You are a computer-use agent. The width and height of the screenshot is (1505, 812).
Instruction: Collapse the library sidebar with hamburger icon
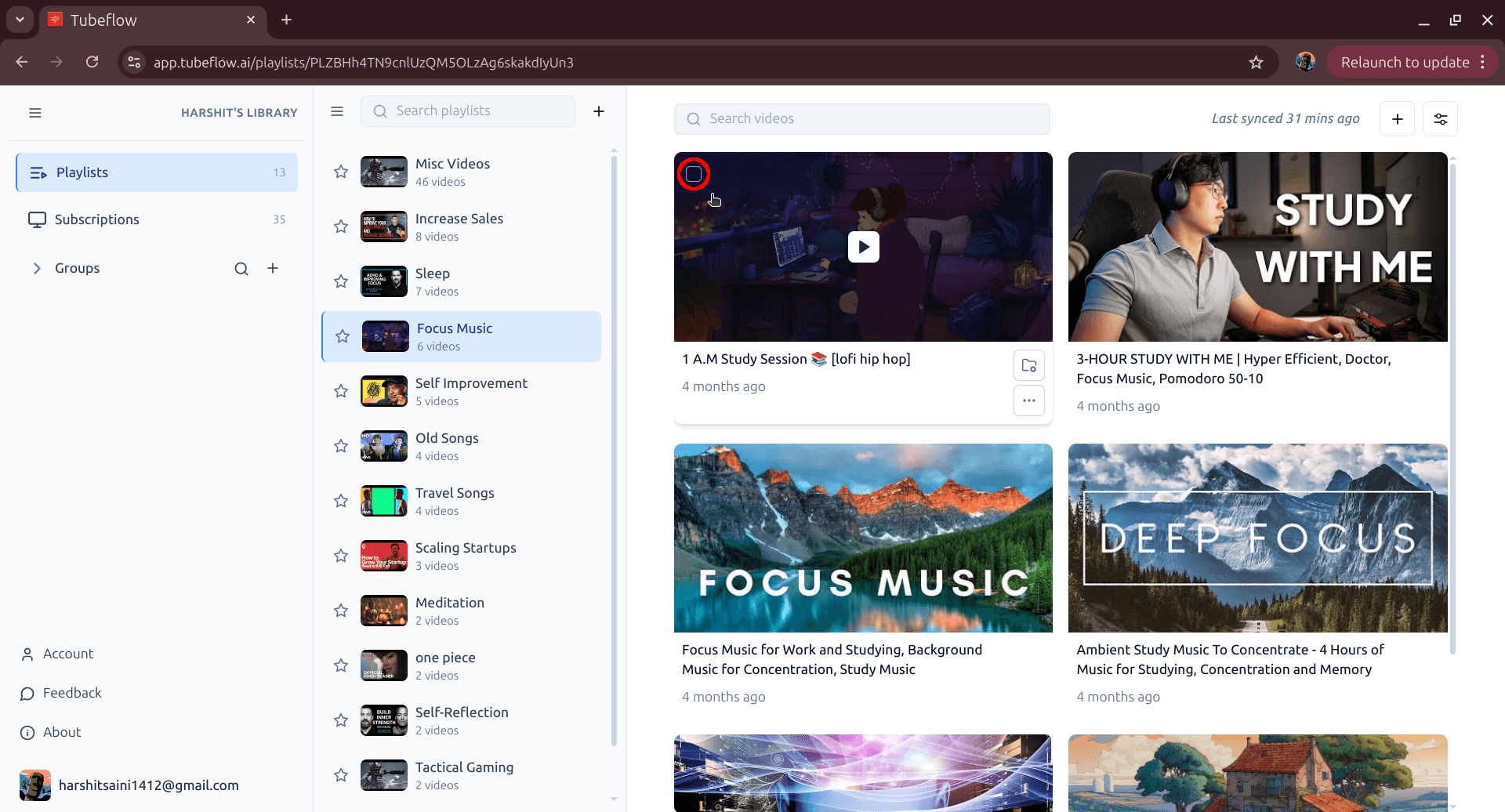35,113
